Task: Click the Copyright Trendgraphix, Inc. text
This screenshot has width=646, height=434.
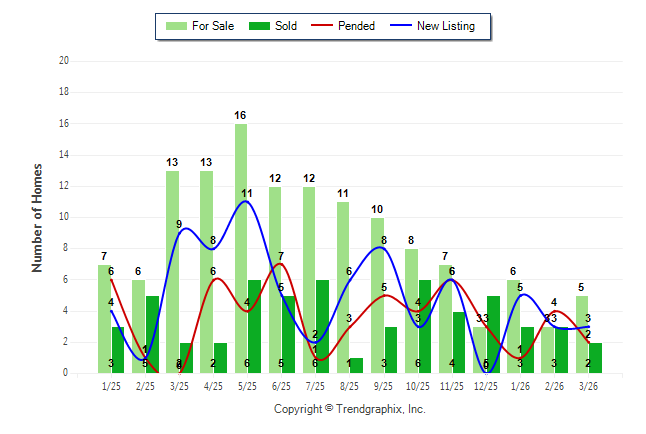Action: pos(350,409)
